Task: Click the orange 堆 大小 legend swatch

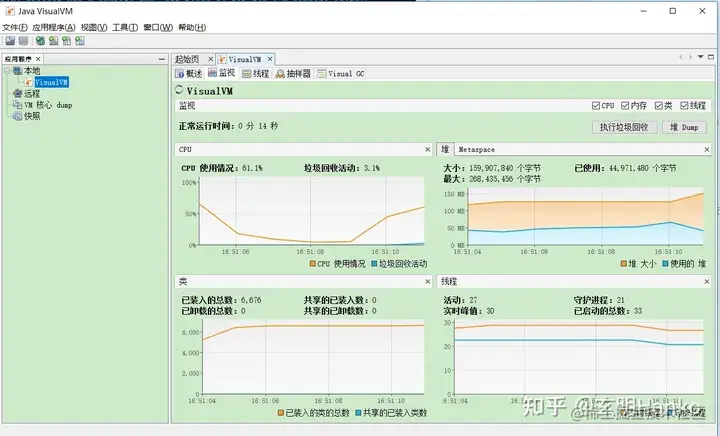Action: pyautogui.click(x=624, y=264)
